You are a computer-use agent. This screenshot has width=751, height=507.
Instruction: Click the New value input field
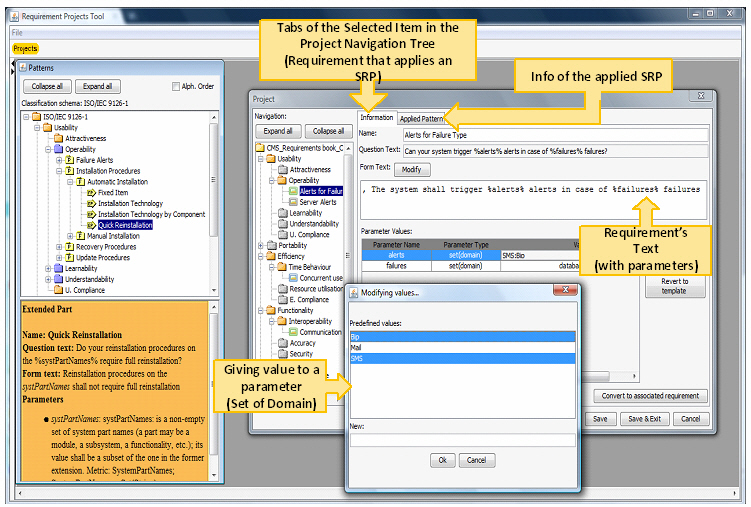[462, 438]
